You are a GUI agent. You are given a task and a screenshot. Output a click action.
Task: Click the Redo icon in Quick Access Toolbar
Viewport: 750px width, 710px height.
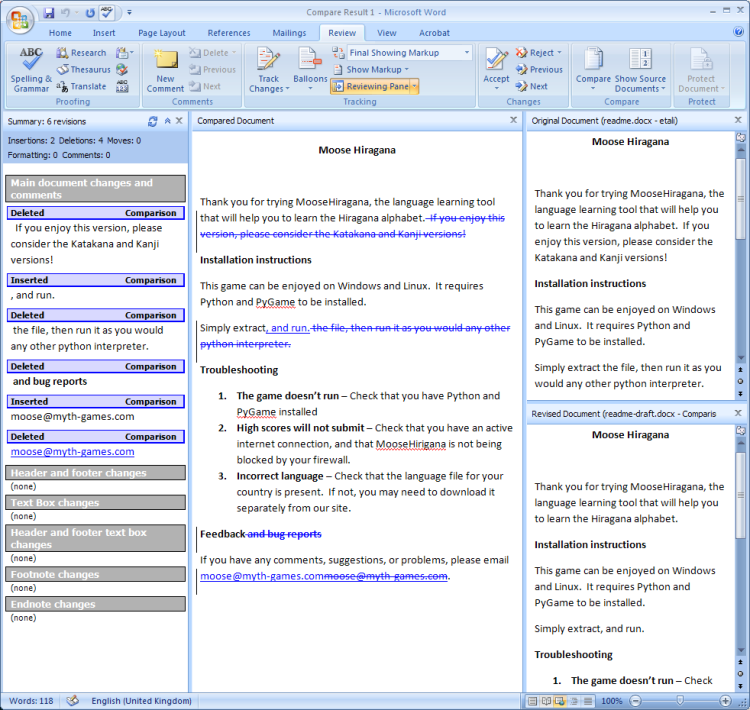(x=90, y=13)
